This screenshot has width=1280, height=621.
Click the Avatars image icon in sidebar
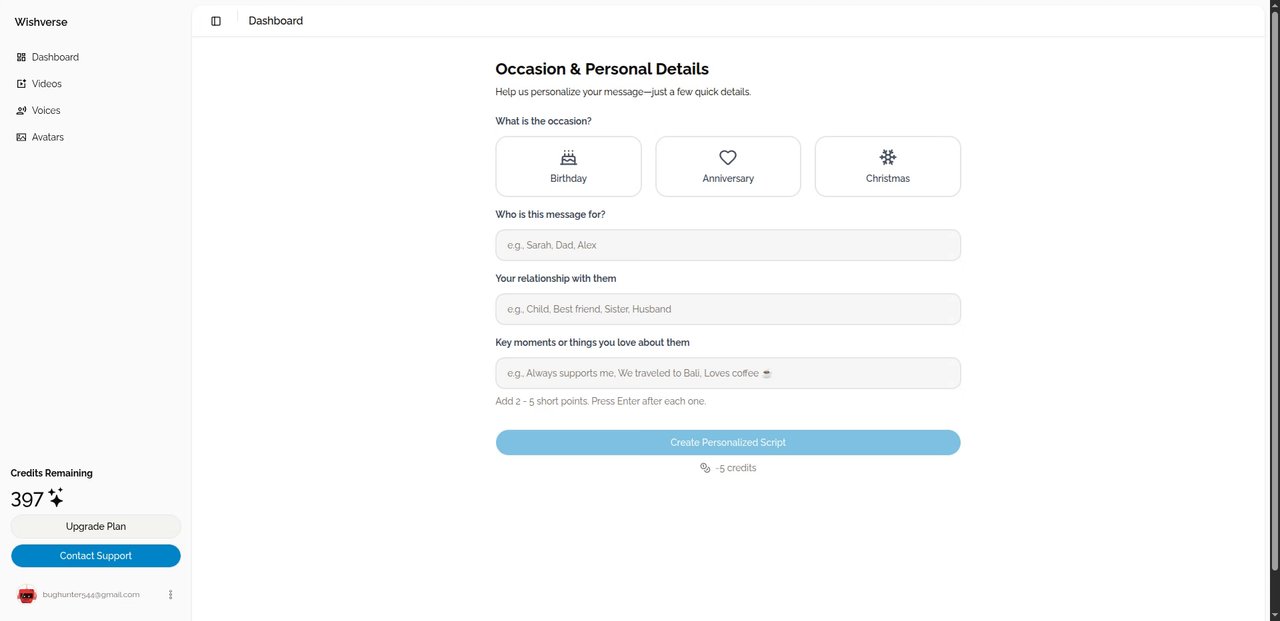click(x=21, y=137)
